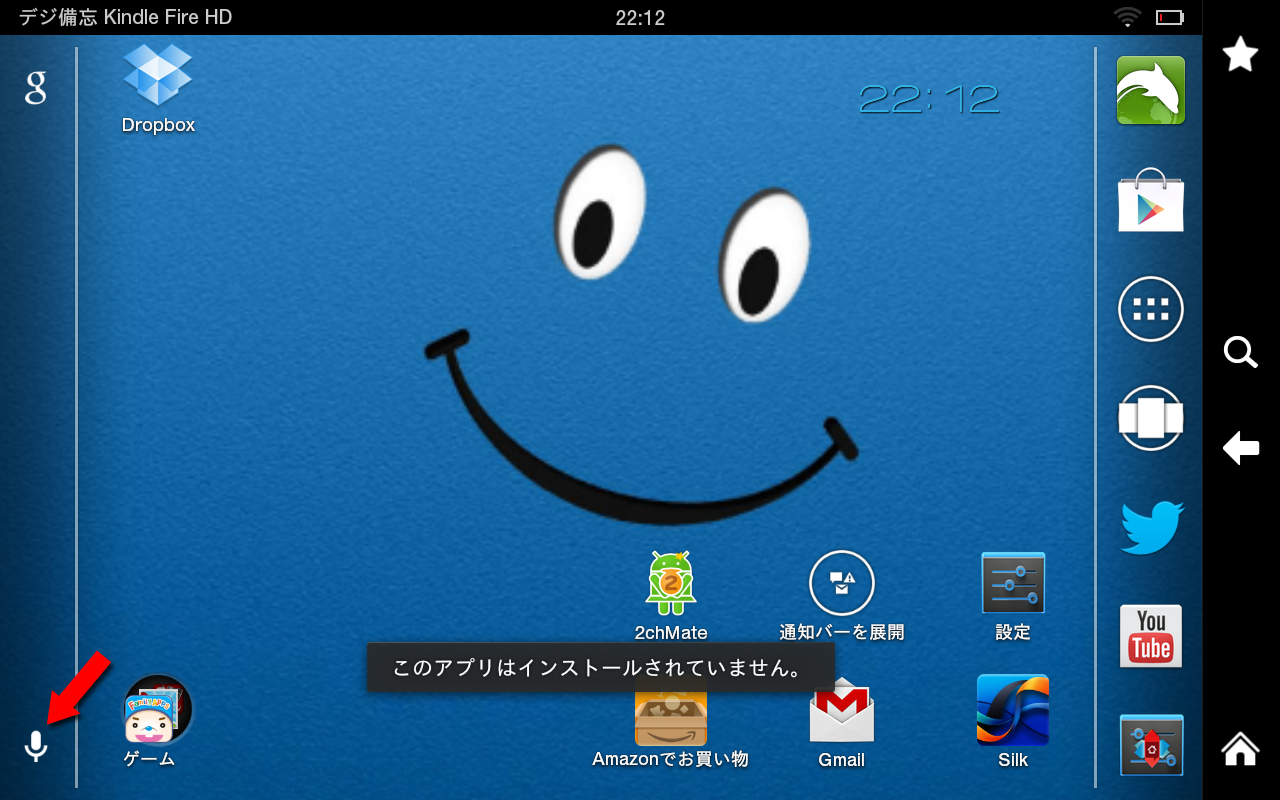Open YouTube from dock
The height and width of the screenshot is (800, 1280).
tap(1151, 636)
